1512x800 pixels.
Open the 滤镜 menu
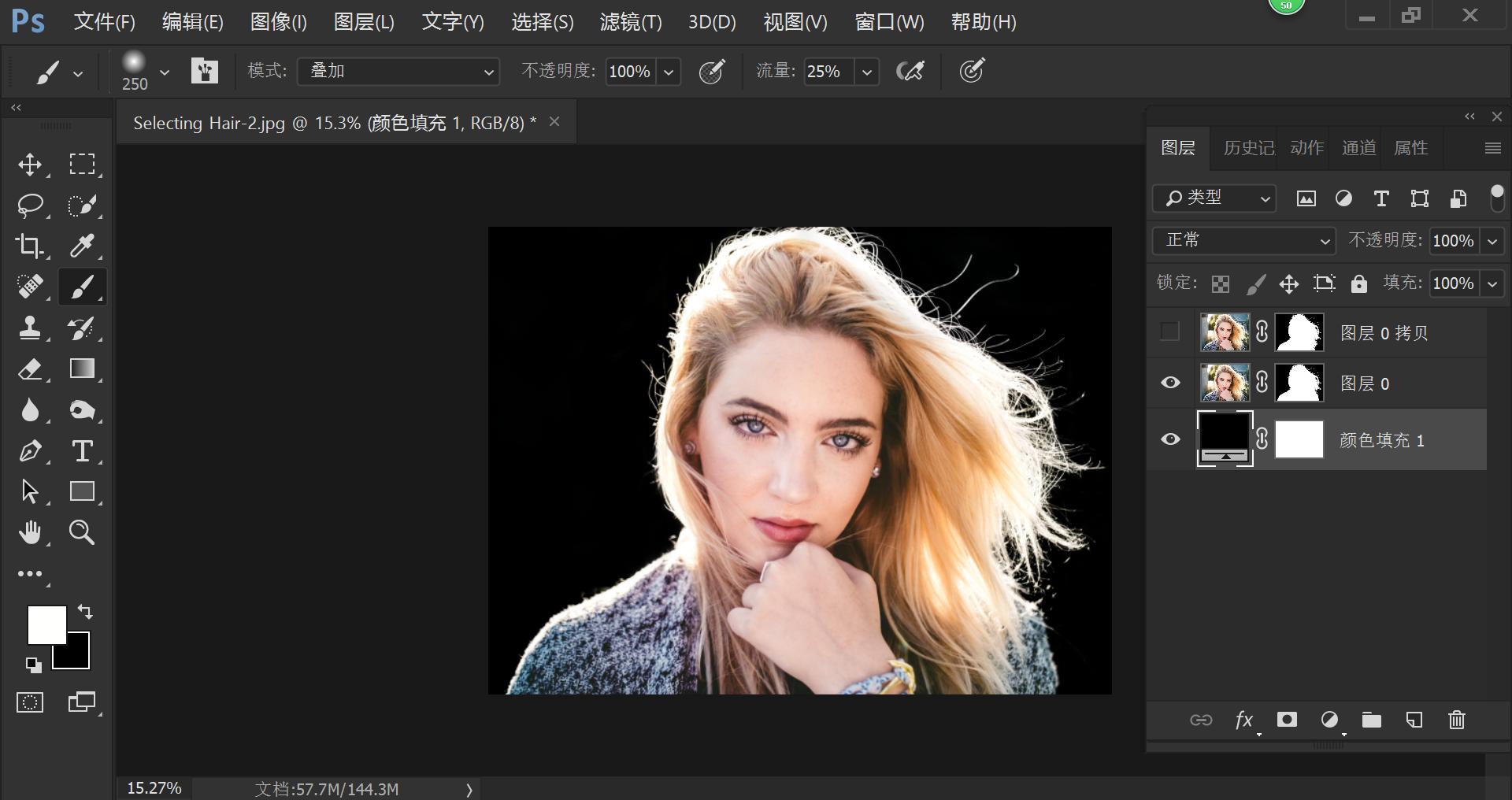click(x=630, y=22)
